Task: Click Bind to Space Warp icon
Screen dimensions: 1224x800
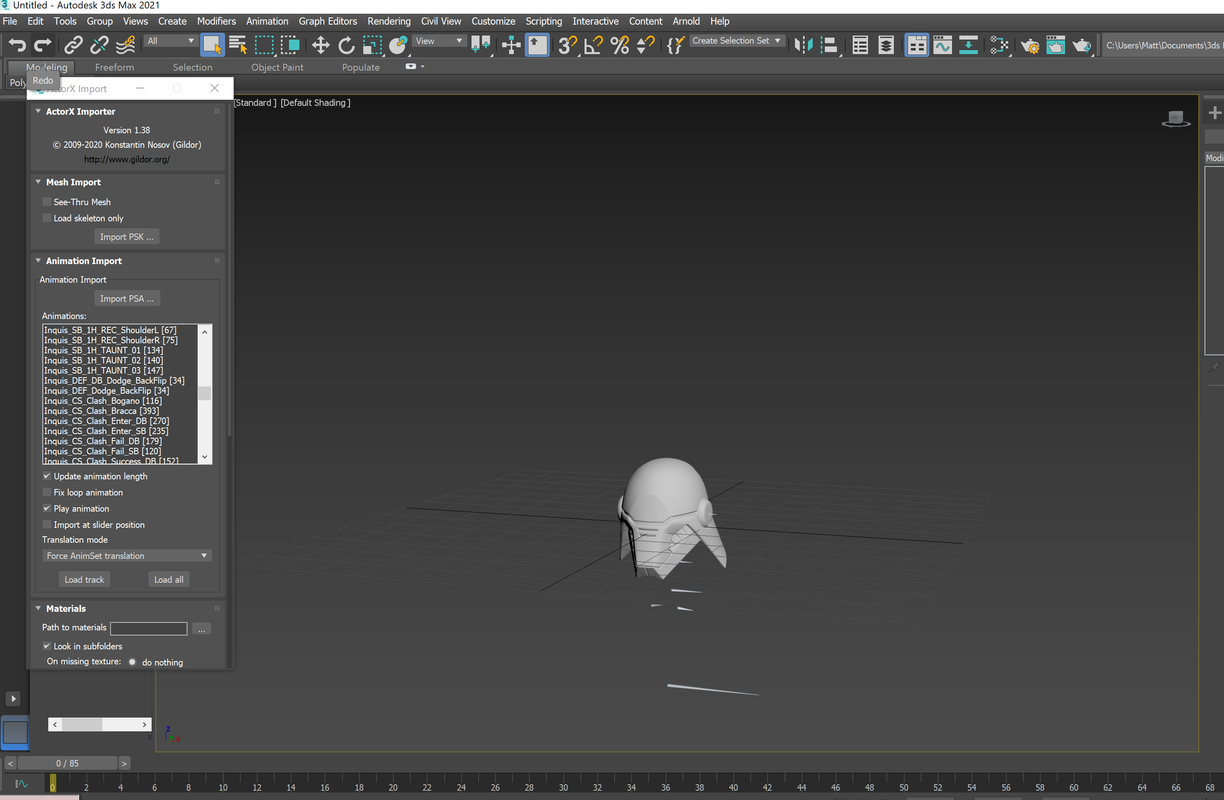Action: coord(125,45)
